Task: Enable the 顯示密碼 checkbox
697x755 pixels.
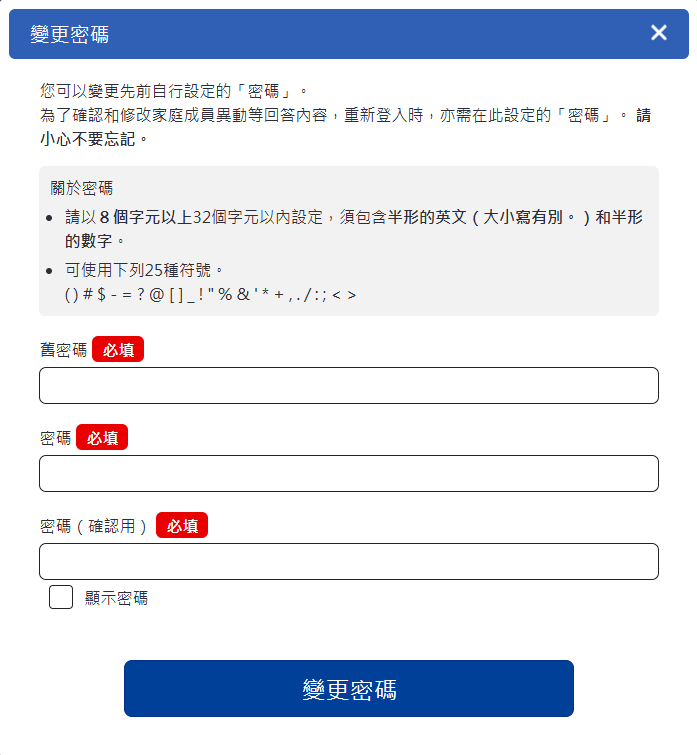Action: (x=61, y=598)
